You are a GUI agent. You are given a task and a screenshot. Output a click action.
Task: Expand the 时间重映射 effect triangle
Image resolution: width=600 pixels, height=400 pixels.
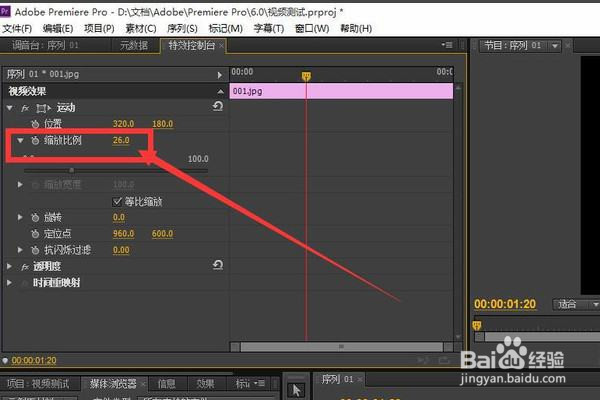(10, 283)
